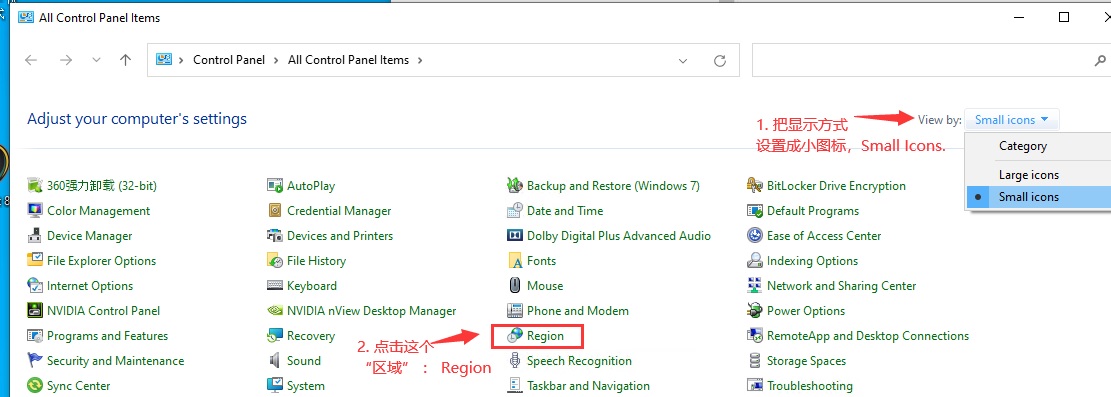1111x397 pixels.
Task: Click the AutoPlay icon
Action: click(x=275, y=186)
